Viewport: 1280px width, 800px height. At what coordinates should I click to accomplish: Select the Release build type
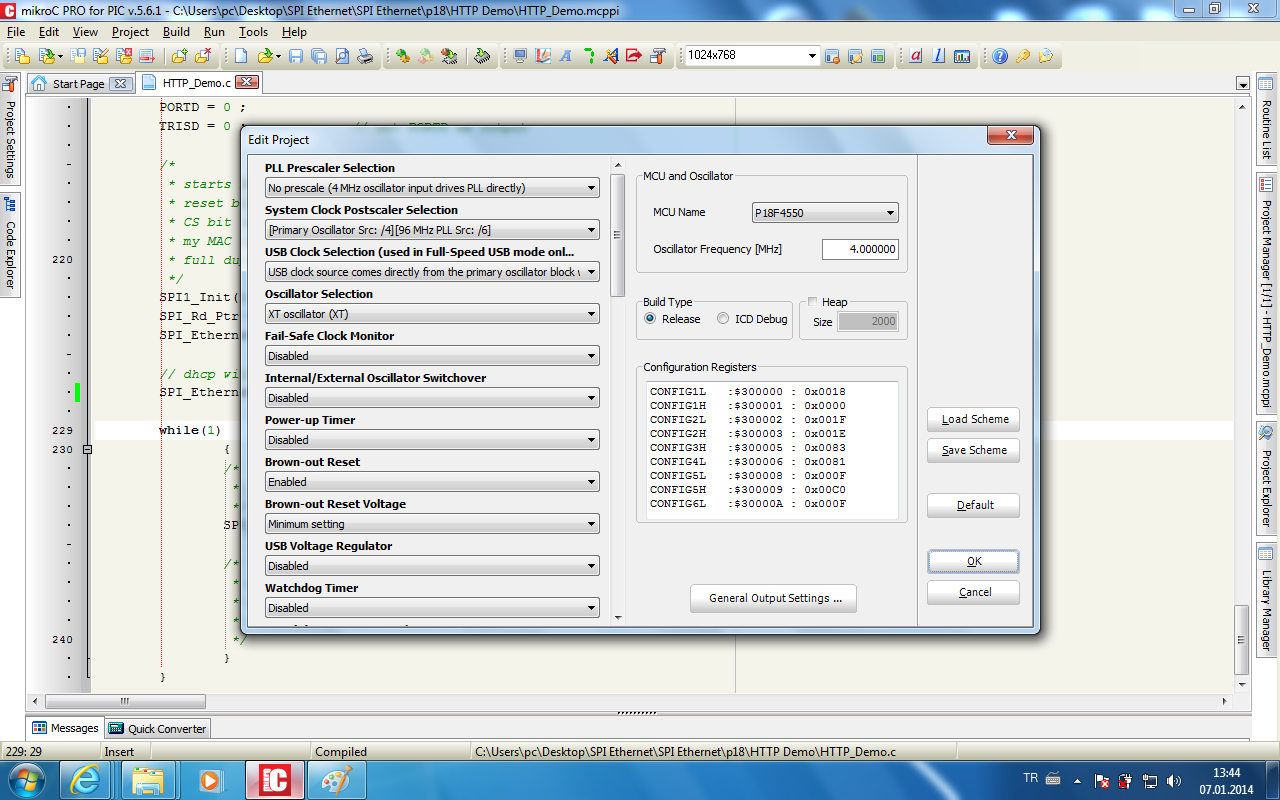coord(650,319)
